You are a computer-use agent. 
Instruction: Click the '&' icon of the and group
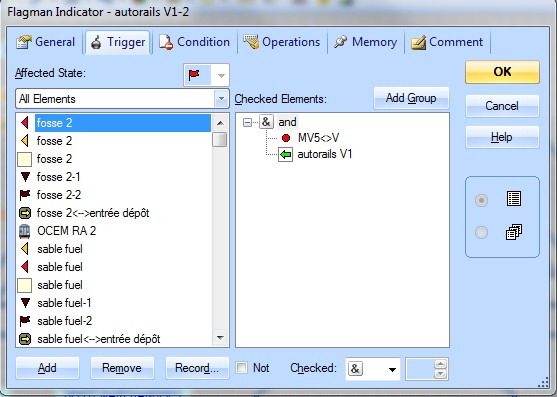click(266, 122)
